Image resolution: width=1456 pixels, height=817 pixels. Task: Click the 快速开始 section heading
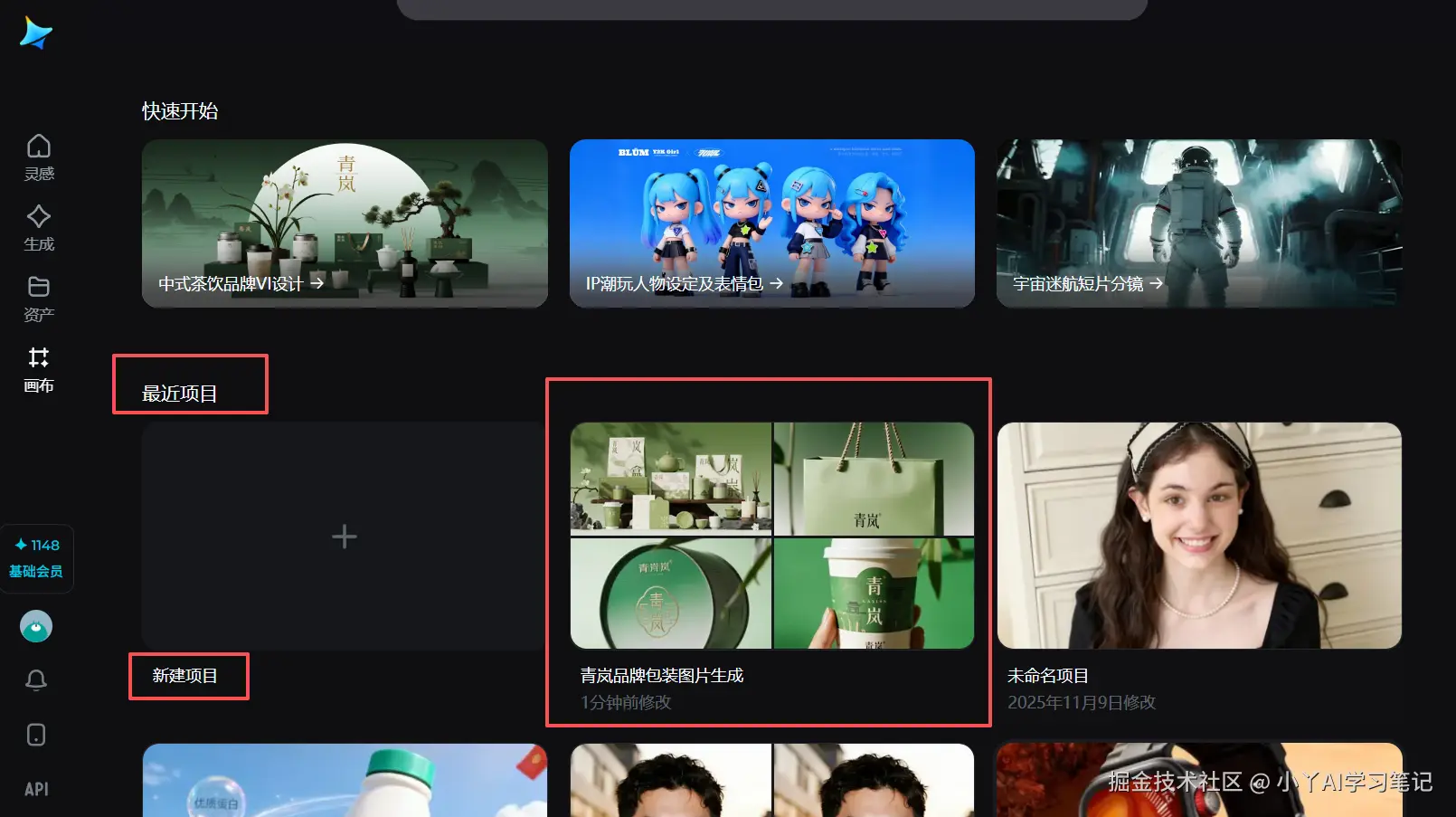tap(177, 110)
